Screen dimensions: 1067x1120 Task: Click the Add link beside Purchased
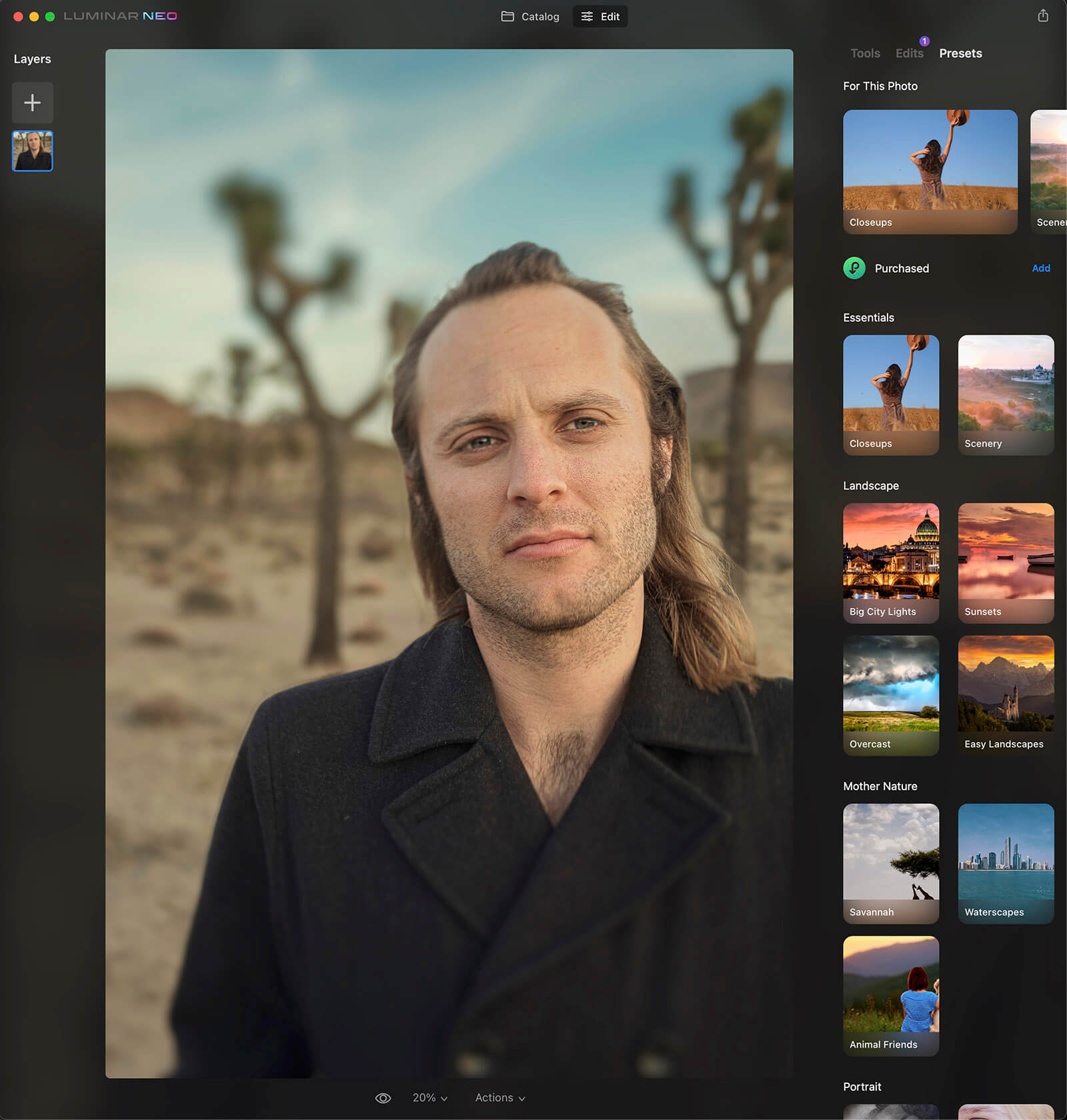[x=1040, y=268]
